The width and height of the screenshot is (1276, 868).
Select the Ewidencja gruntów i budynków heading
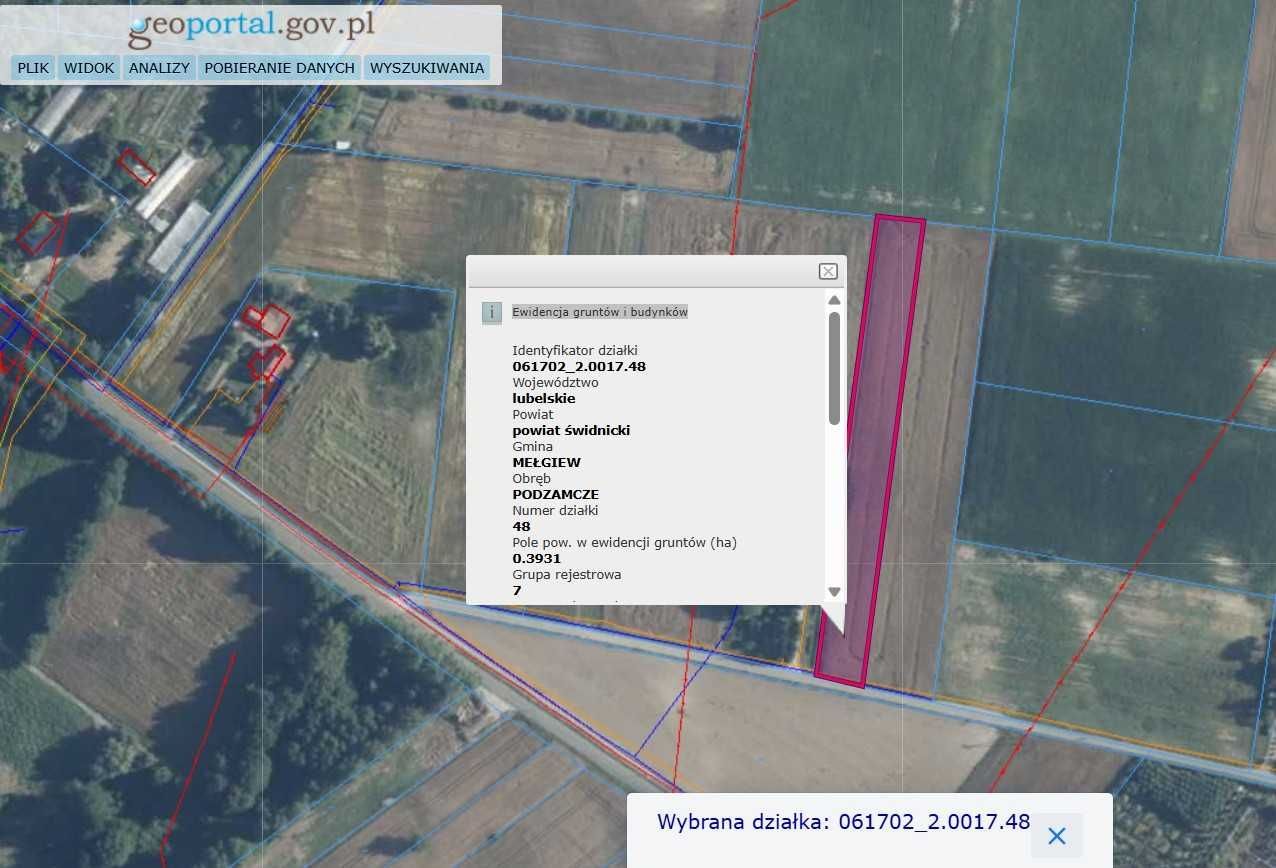600,312
